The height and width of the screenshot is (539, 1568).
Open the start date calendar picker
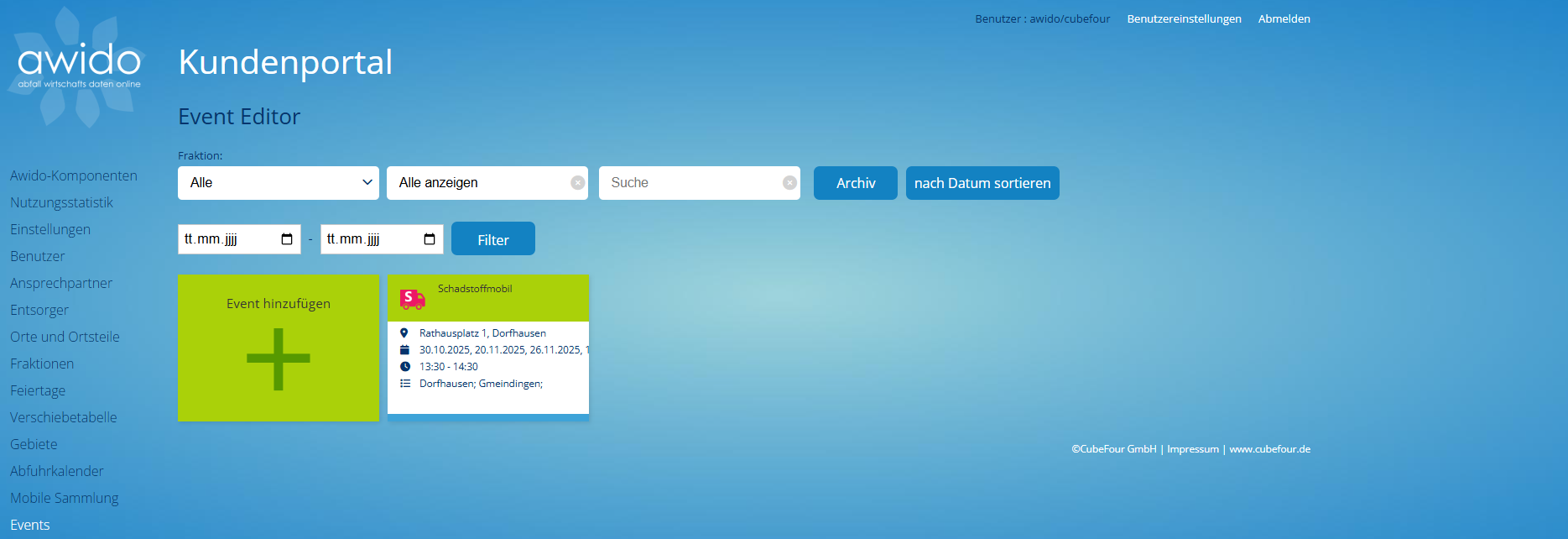(x=287, y=239)
